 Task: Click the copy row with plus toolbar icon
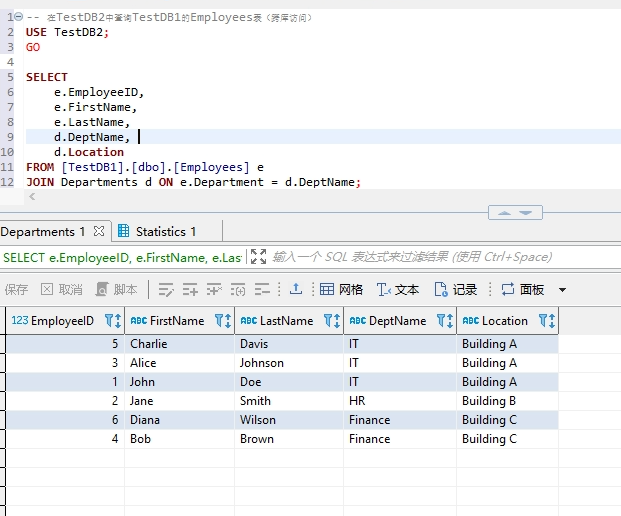pos(238,289)
